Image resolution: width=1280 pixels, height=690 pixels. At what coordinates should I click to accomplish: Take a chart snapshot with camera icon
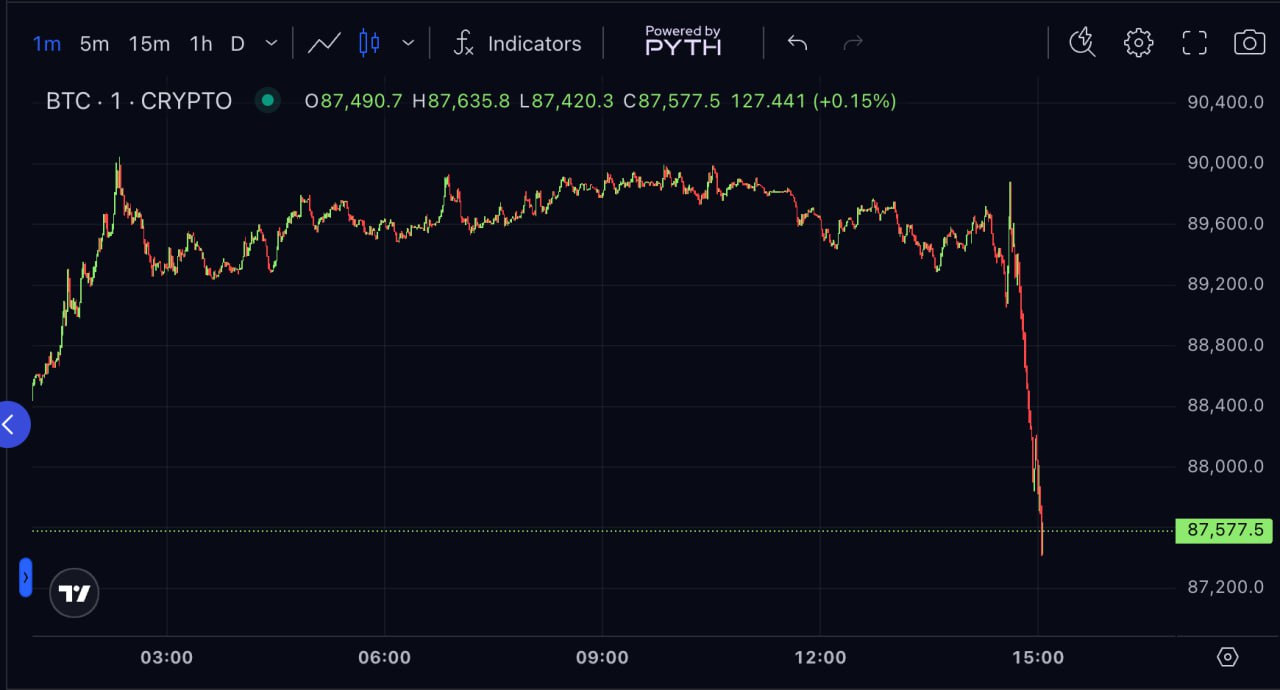pyautogui.click(x=1249, y=42)
